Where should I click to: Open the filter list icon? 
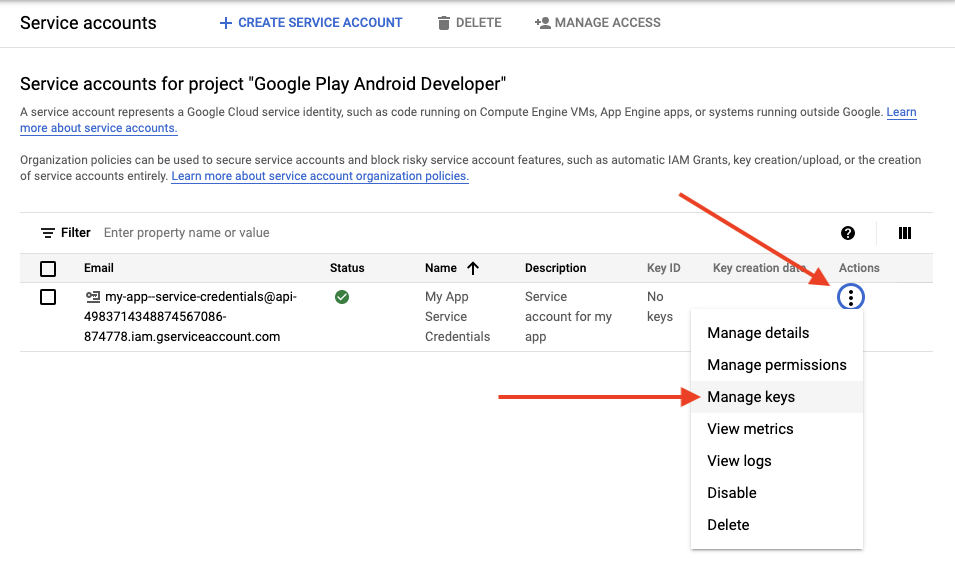tap(48, 233)
